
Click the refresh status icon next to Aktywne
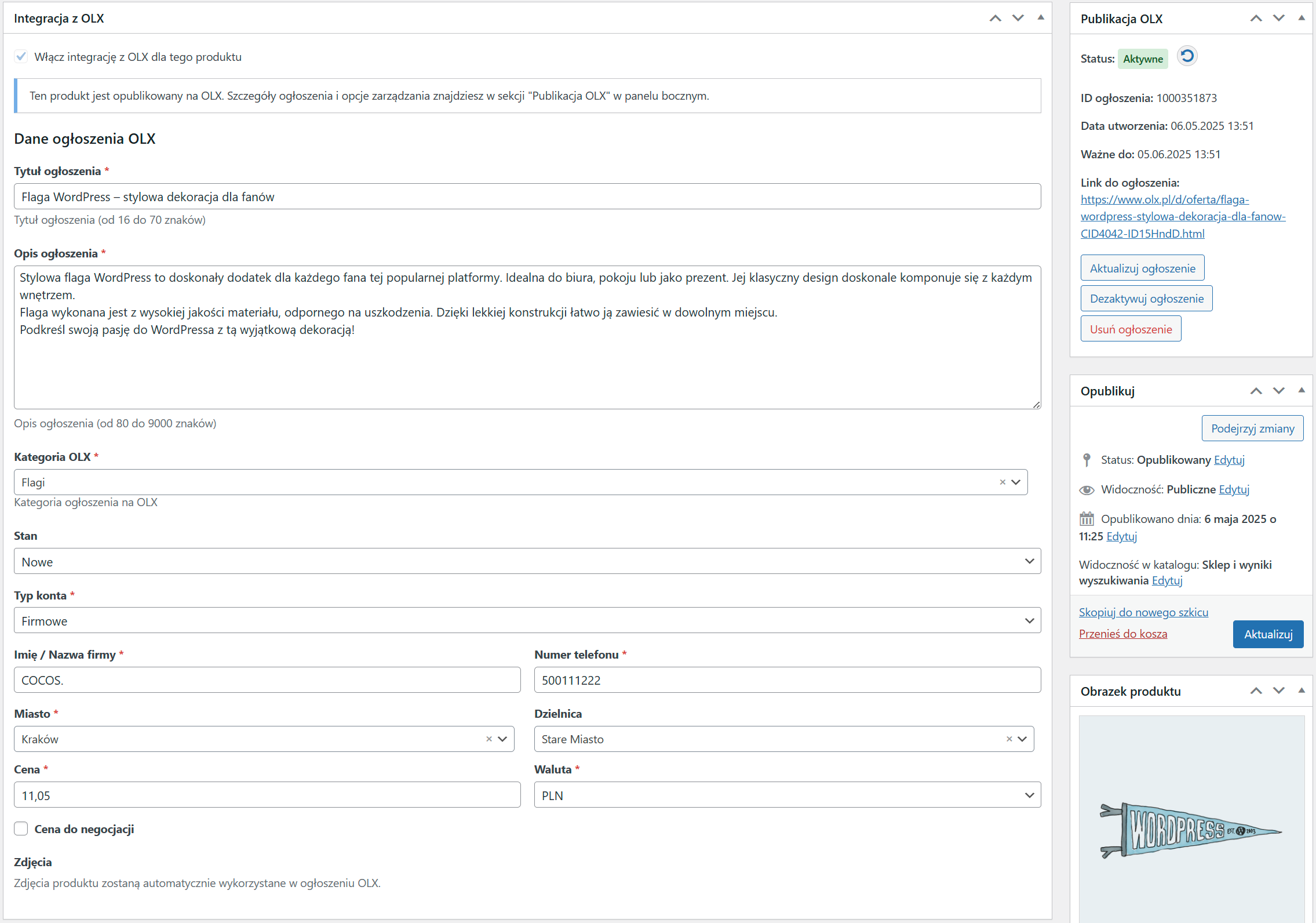coord(1187,56)
